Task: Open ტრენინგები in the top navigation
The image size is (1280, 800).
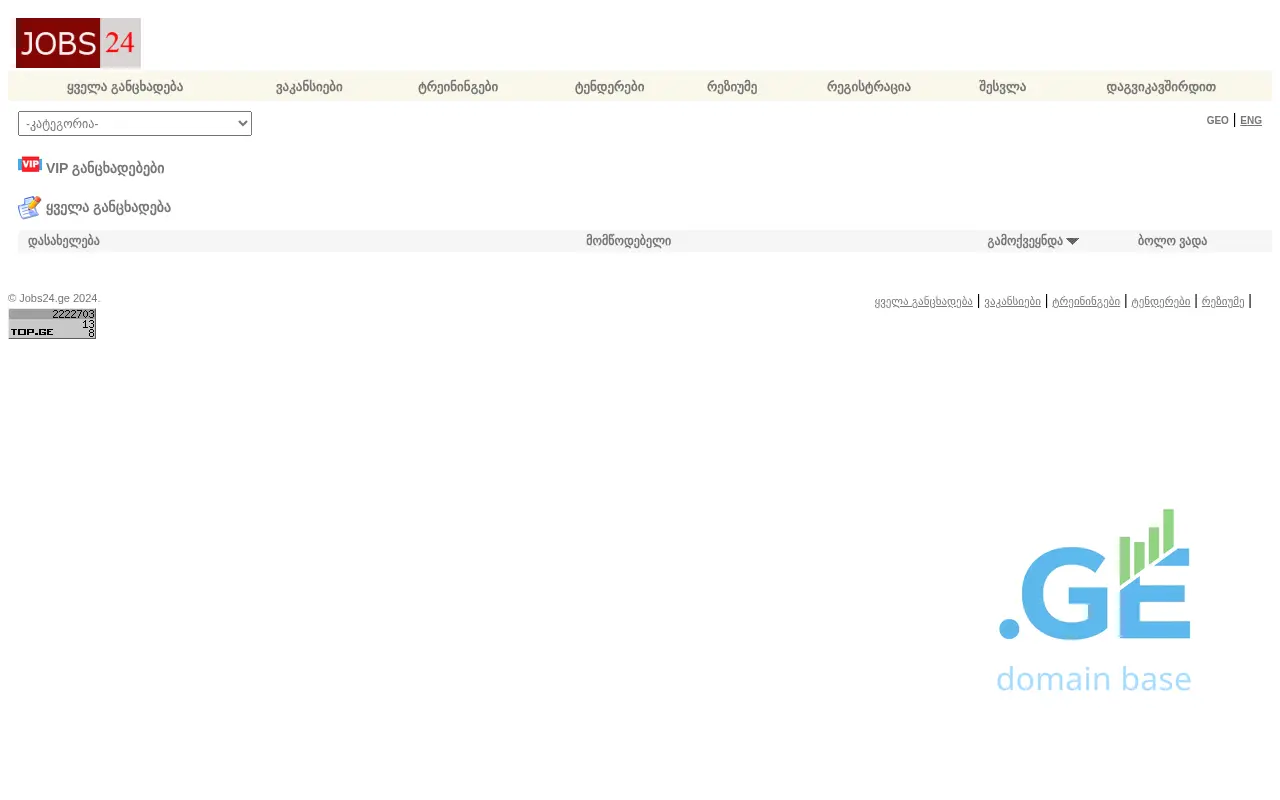Action: tap(458, 87)
